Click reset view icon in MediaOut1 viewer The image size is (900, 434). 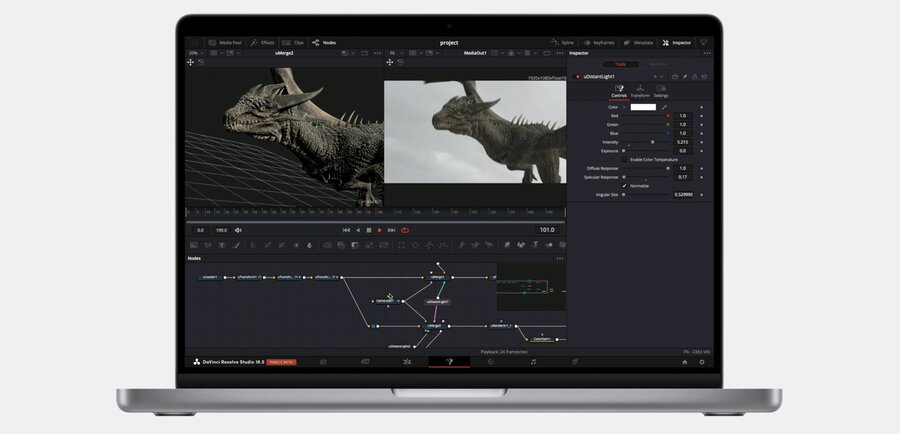pos(400,62)
